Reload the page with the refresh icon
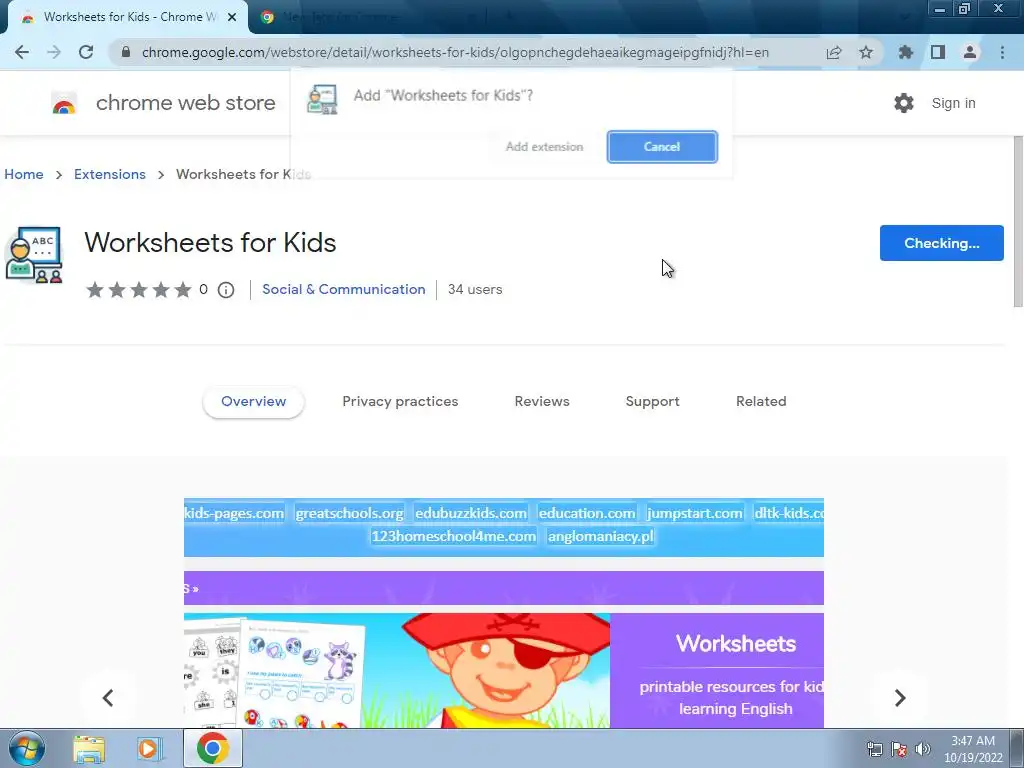This screenshot has height=768, width=1024. [86, 52]
